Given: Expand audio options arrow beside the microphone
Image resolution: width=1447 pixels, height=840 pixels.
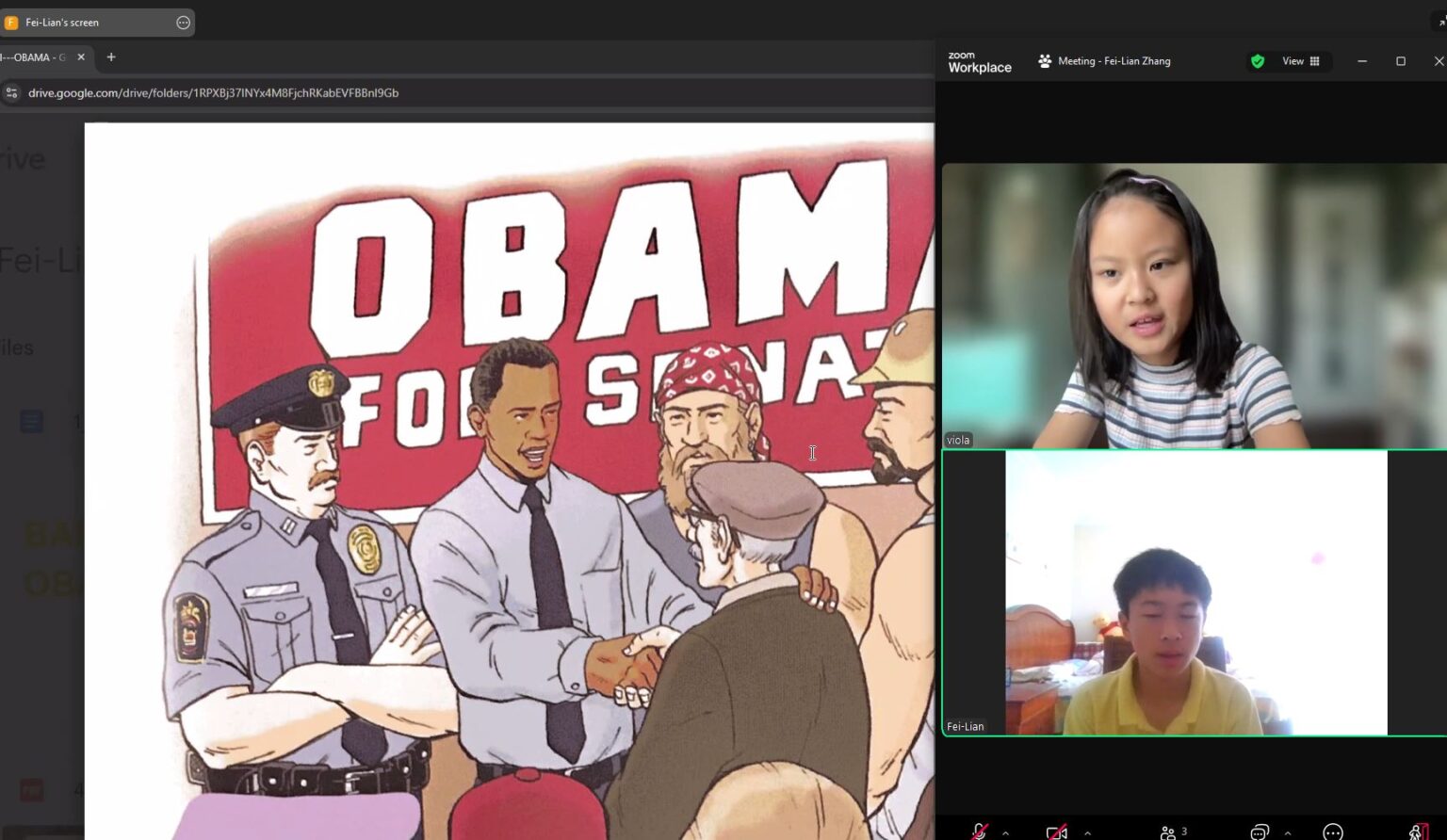Looking at the screenshot, I should (1005, 833).
